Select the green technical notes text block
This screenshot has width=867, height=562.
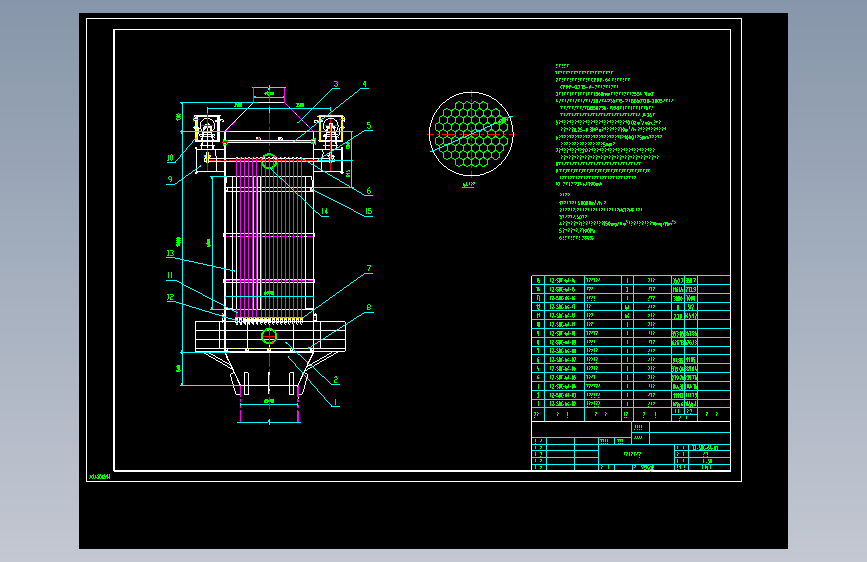pyautogui.click(x=615, y=152)
